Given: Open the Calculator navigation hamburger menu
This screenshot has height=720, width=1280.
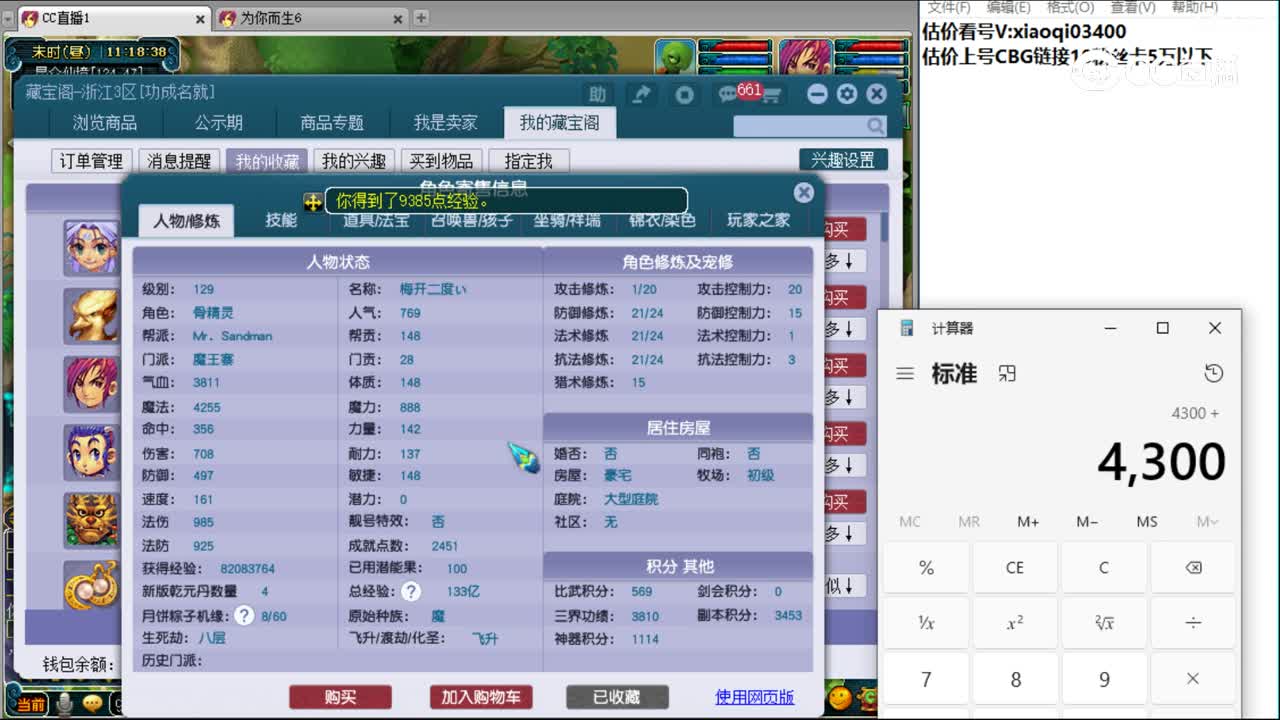Looking at the screenshot, I should point(905,372).
